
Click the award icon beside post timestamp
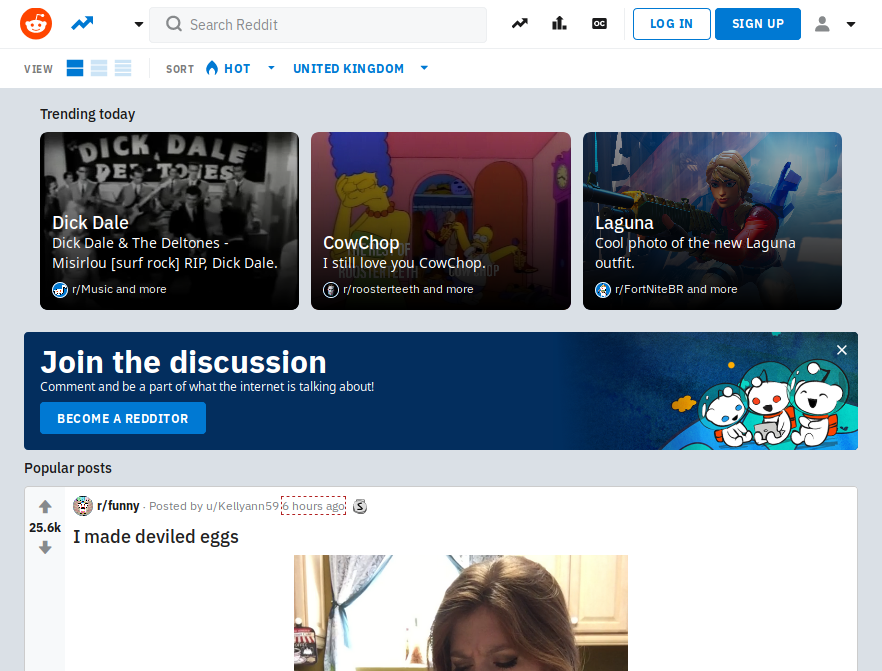[x=360, y=506]
